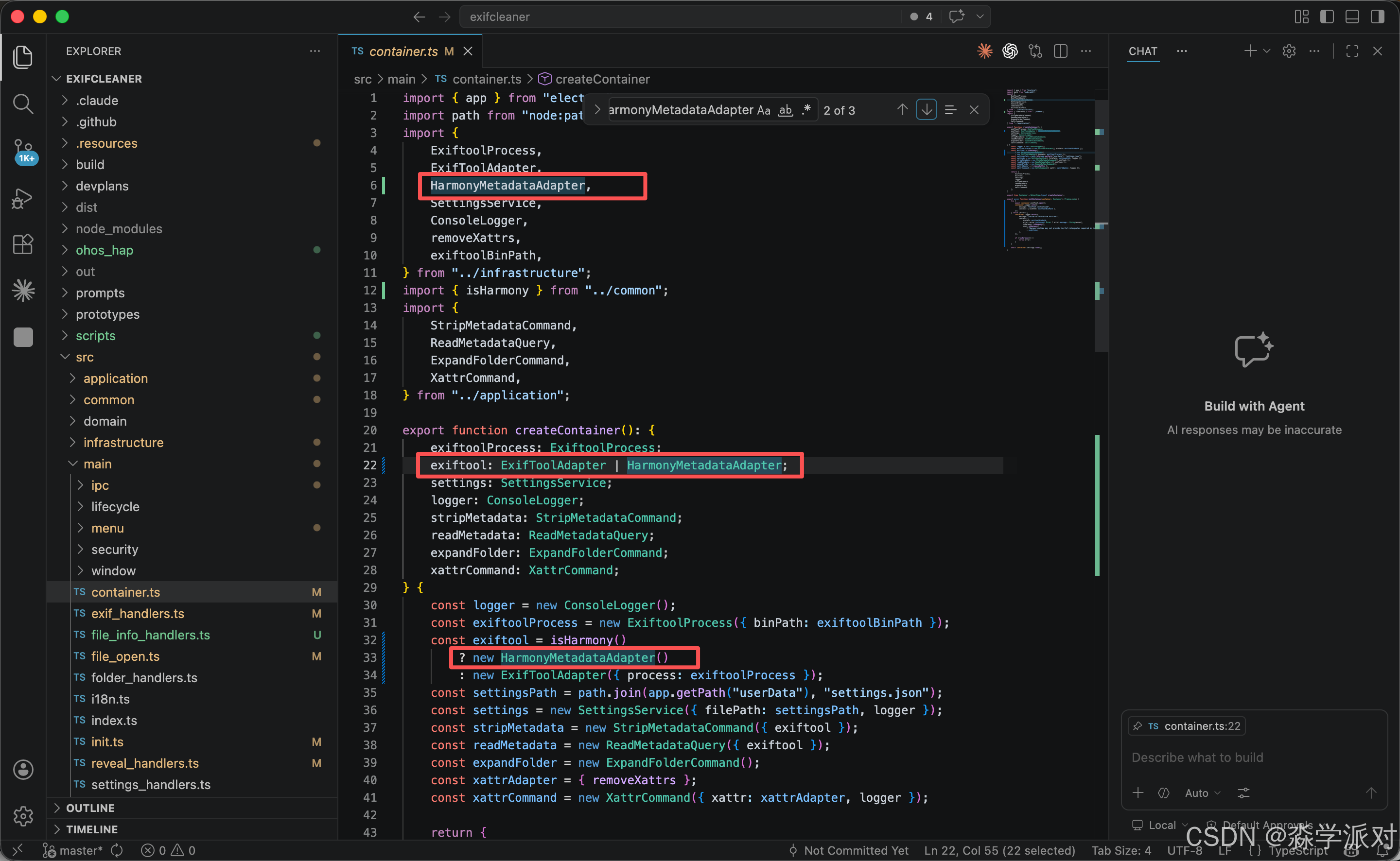
Task: Expand the replace field in find widget
Action: 596,109
